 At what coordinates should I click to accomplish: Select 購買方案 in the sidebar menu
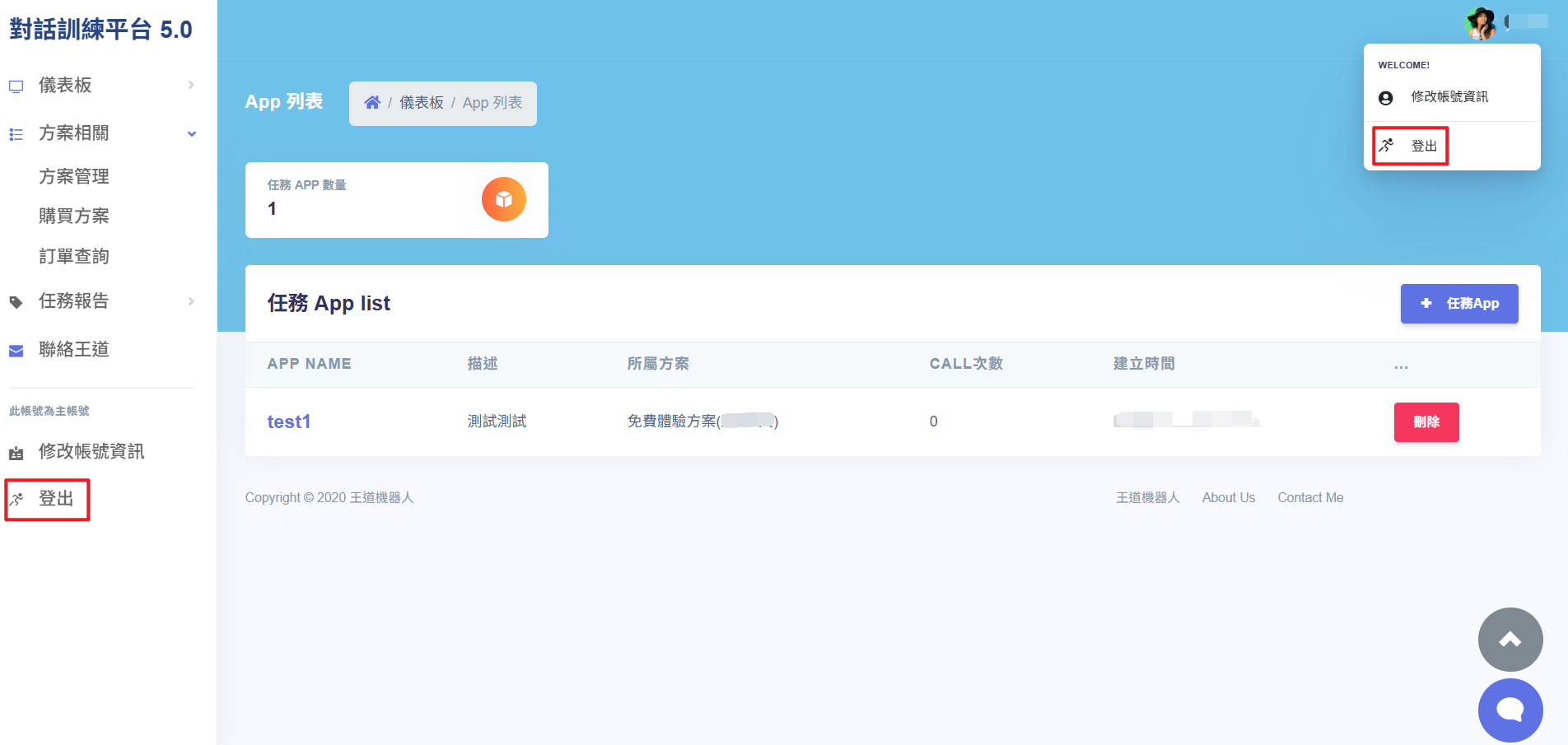point(73,216)
